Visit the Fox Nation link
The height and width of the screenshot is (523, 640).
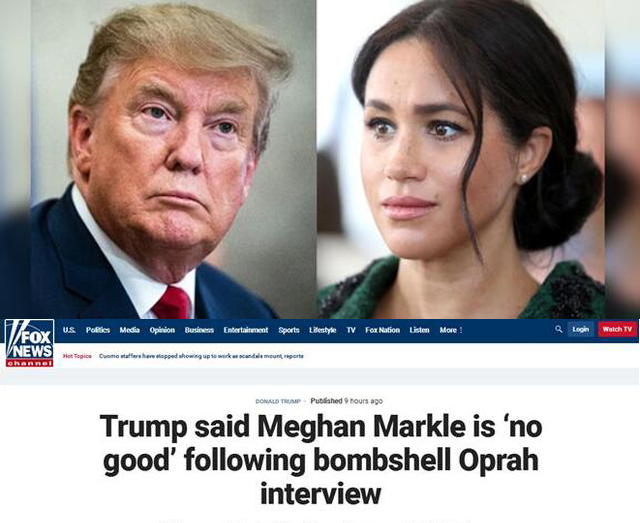(x=382, y=330)
